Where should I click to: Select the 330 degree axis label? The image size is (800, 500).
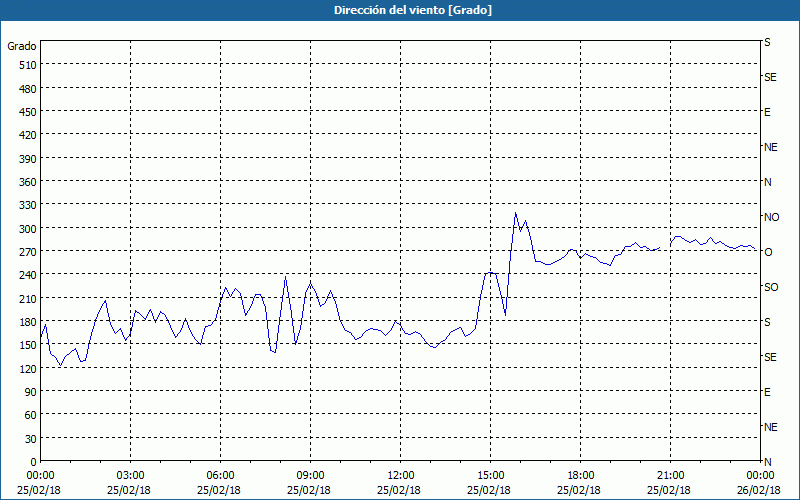coord(28,205)
